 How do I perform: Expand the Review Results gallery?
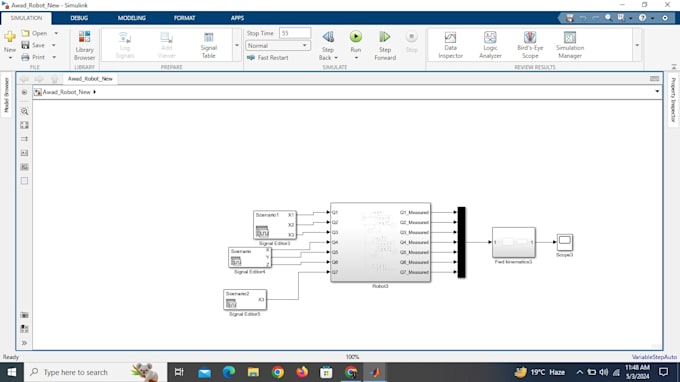(x=637, y=45)
